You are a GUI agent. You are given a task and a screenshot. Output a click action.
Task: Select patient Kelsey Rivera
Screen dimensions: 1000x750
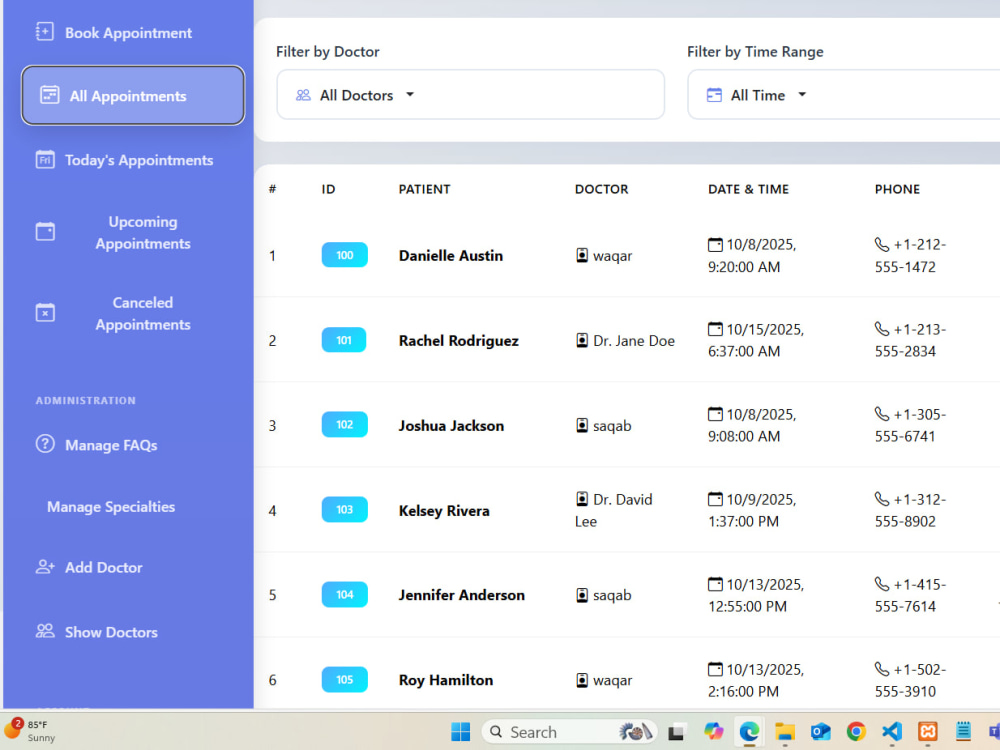[x=444, y=511]
